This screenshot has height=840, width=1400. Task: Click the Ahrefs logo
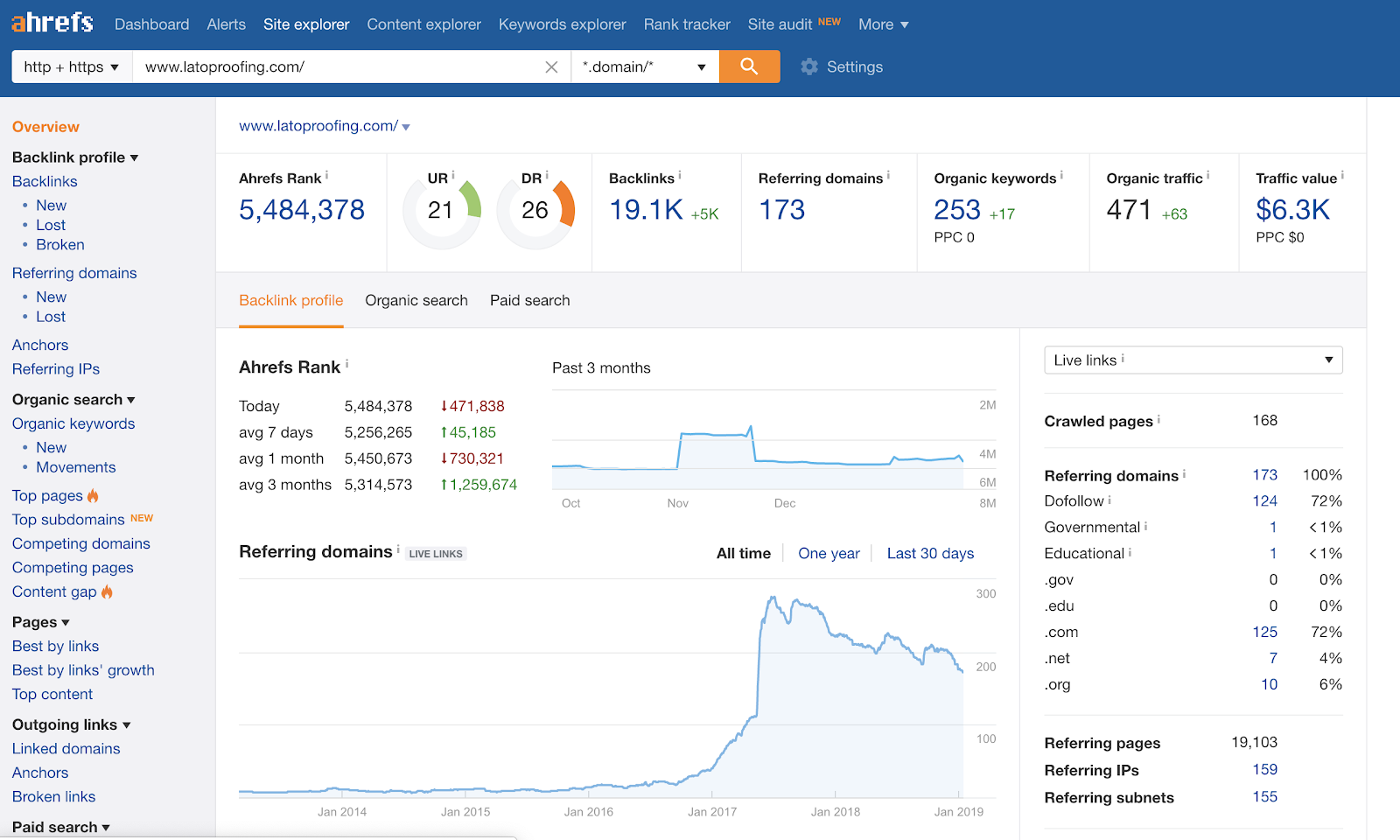click(x=52, y=23)
